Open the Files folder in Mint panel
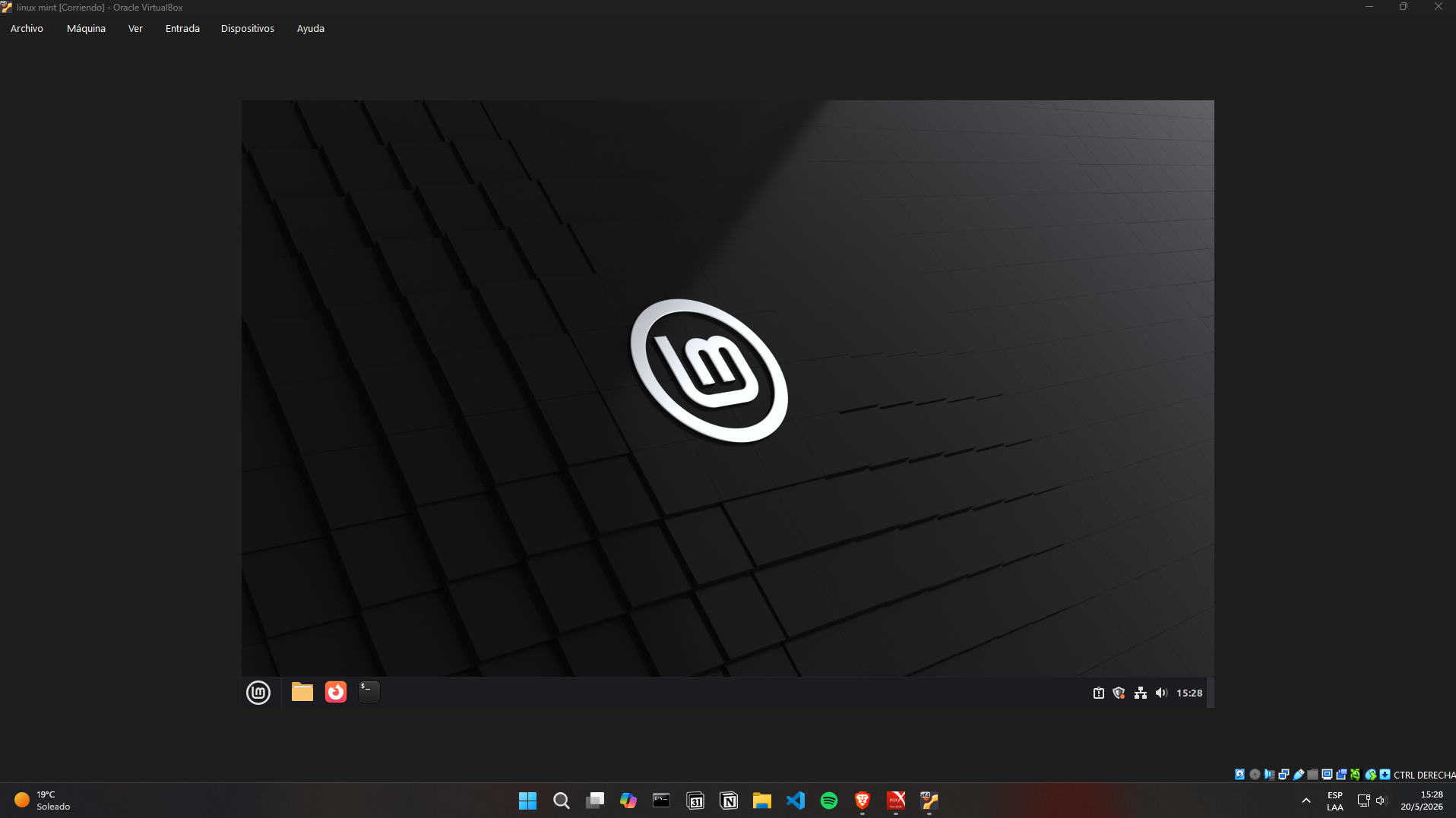The image size is (1456, 818). pyautogui.click(x=302, y=692)
